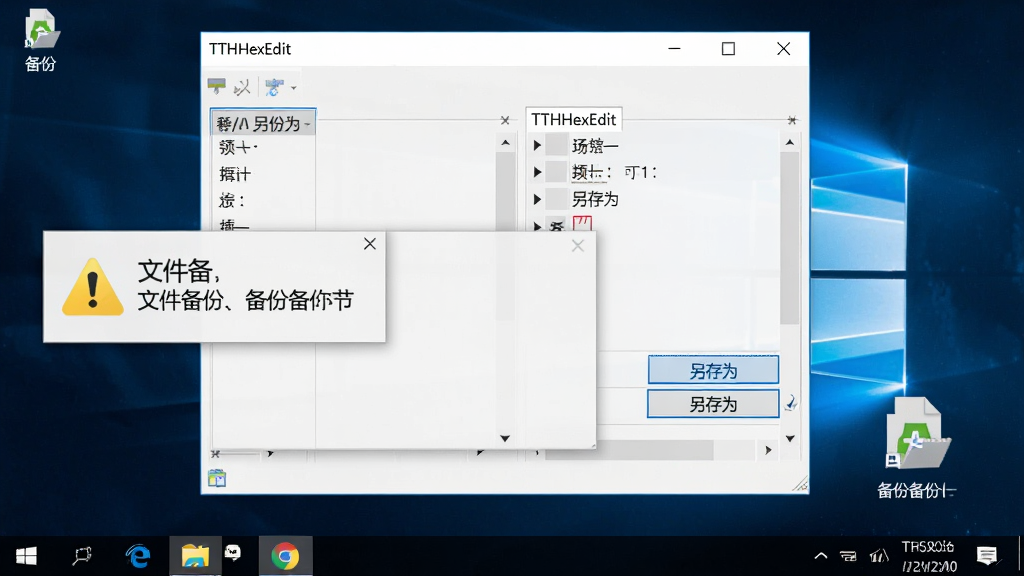Screen dimensions: 1024x576
Task: Click the right arrow of the right panel horizontal scrollbar
Action: (768, 450)
